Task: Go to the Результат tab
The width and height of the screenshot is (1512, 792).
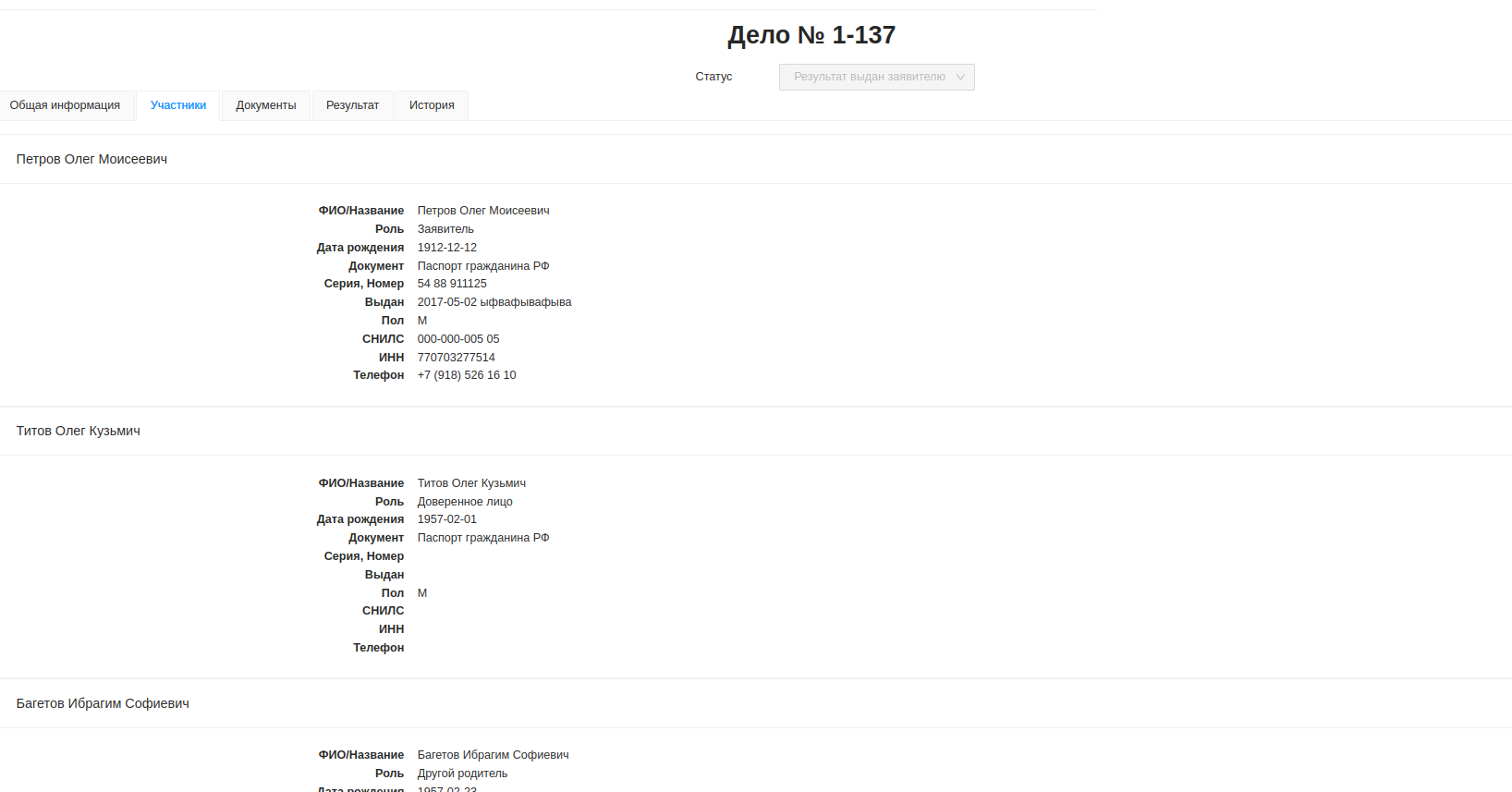Action: [x=352, y=105]
